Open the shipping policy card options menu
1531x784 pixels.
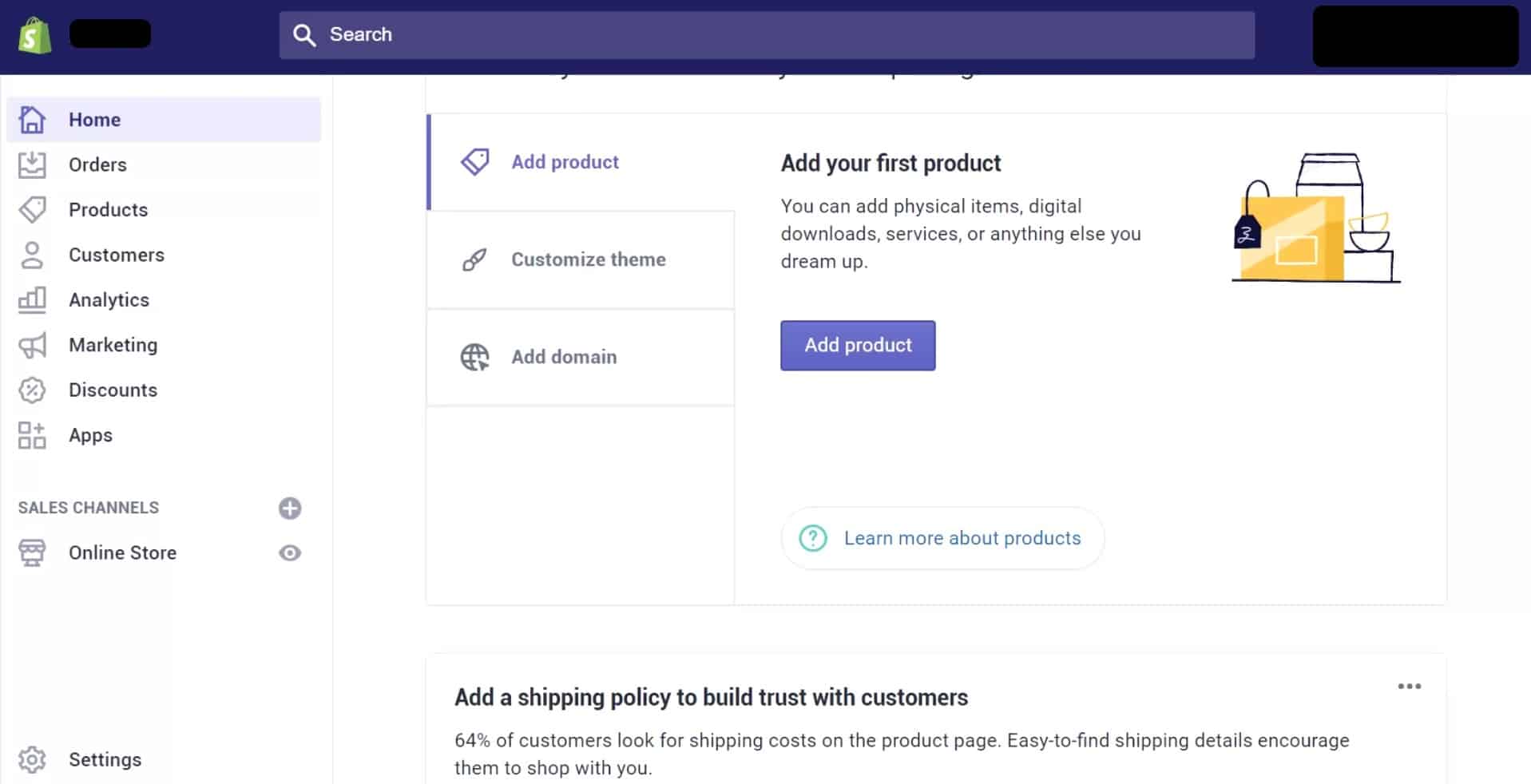pos(1410,686)
